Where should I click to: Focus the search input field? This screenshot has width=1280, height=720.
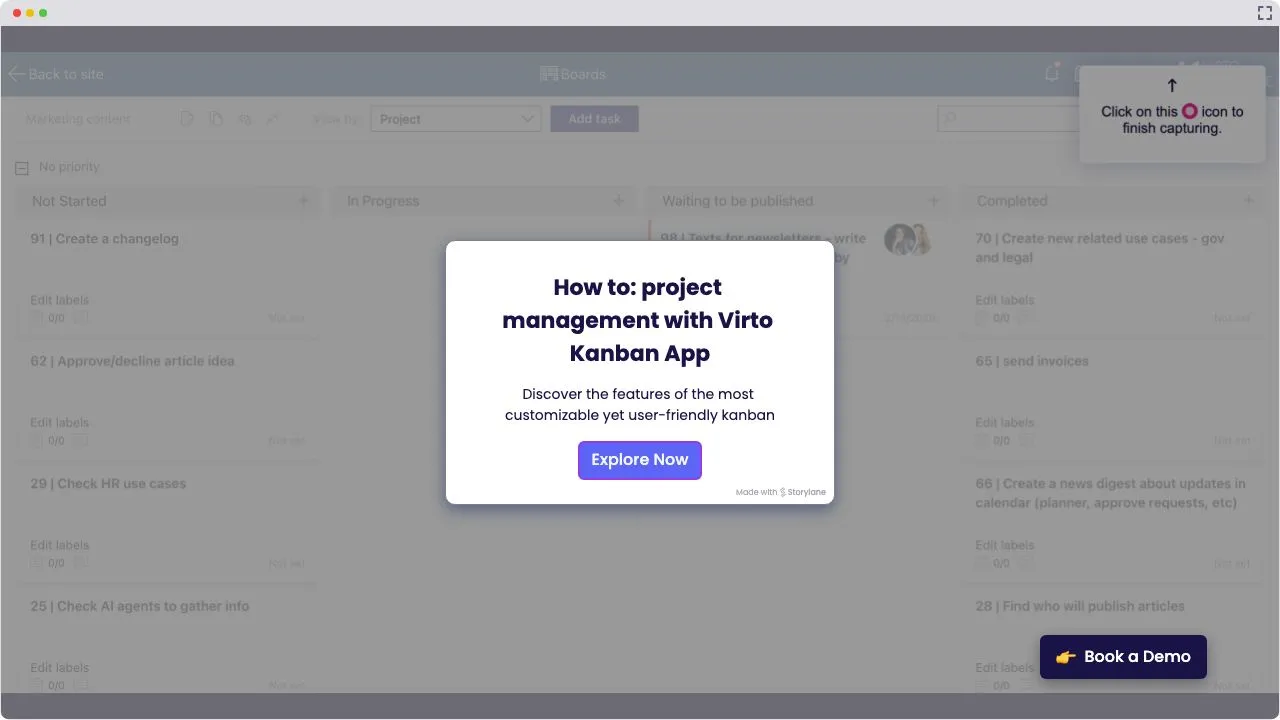(x=1008, y=119)
